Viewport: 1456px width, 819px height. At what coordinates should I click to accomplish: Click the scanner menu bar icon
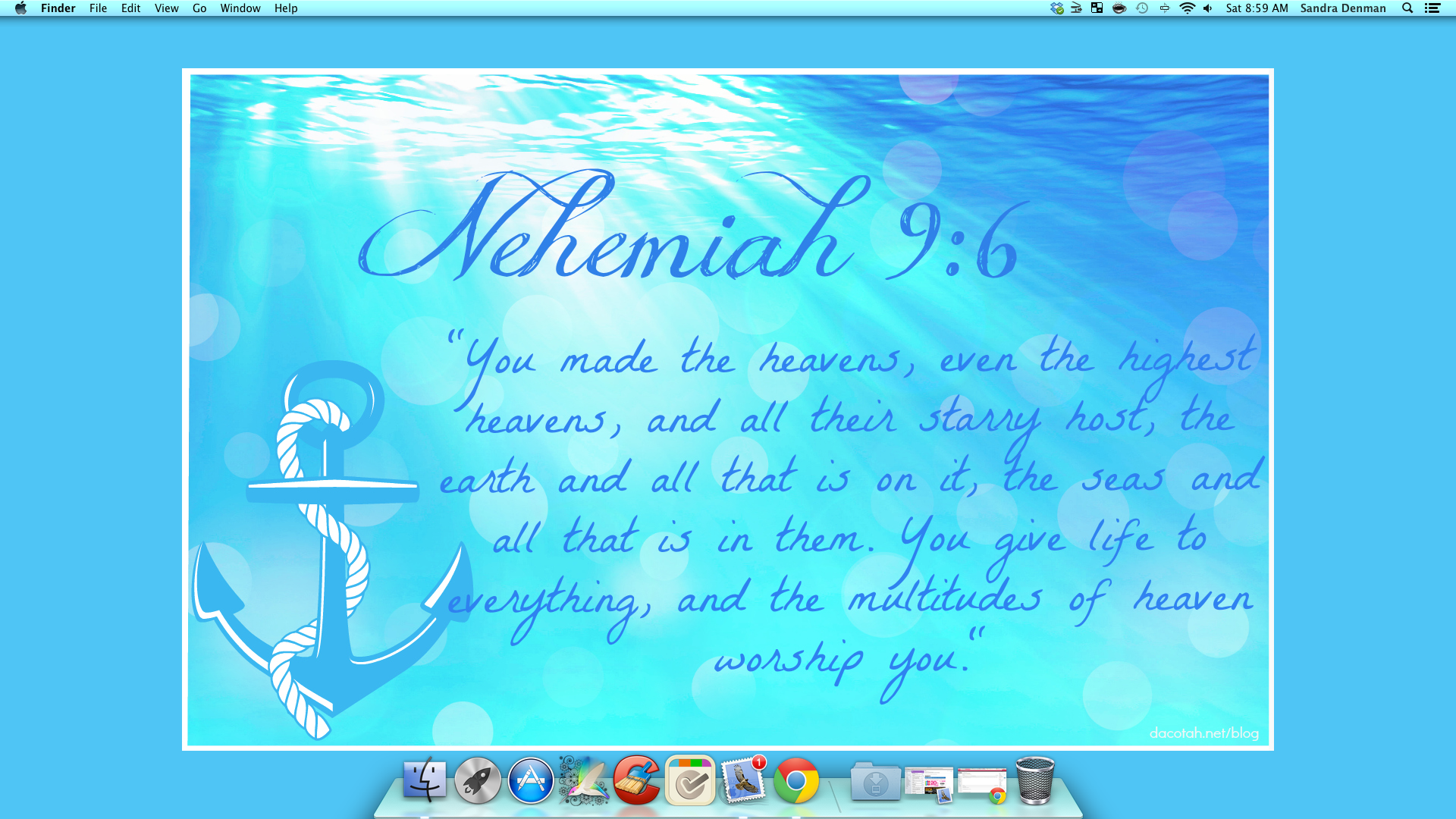1076,8
